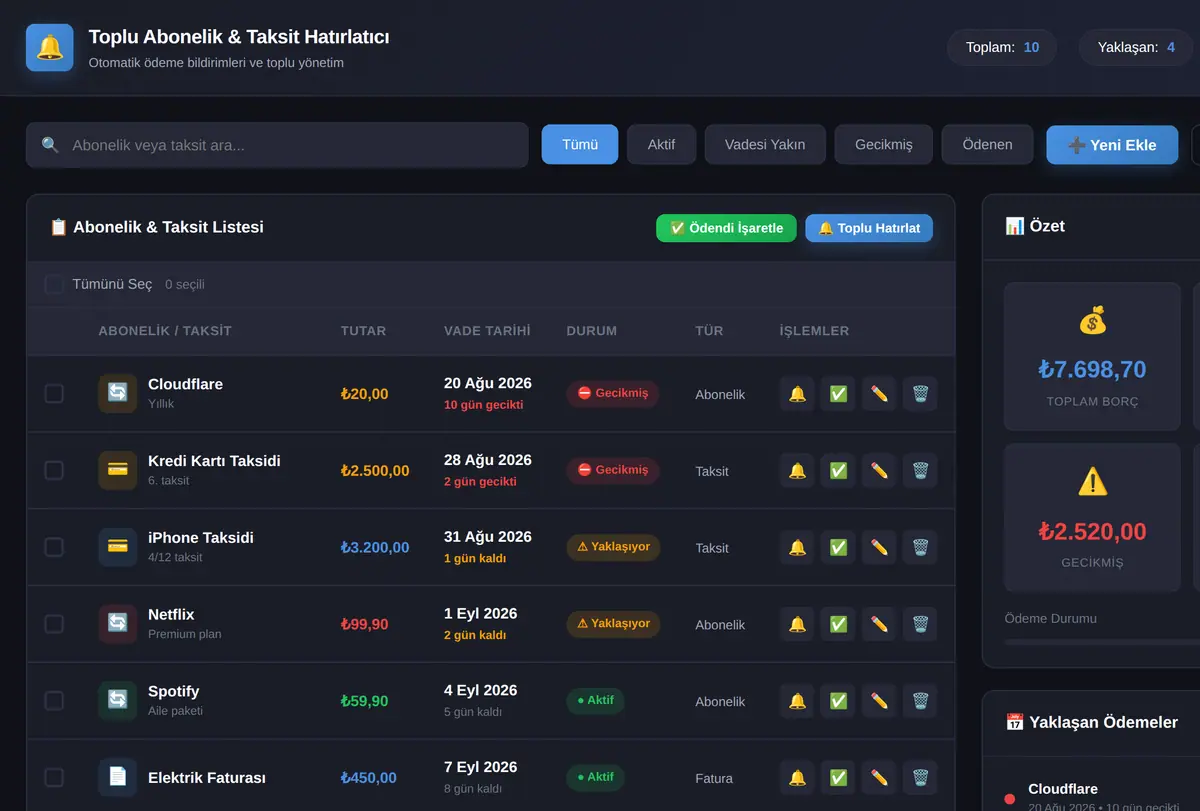Show Gecikmiş overdue items

tap(884, 144)
